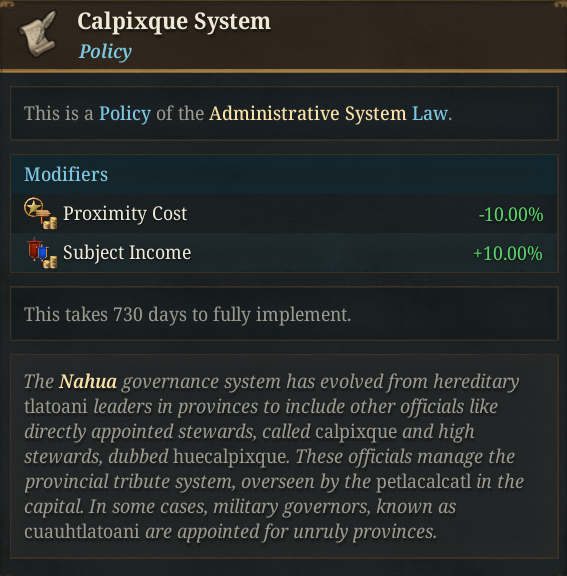Open the highlighted Nahua link
Viewport: 567px width, 576px height.
click(x=88, y=381)
